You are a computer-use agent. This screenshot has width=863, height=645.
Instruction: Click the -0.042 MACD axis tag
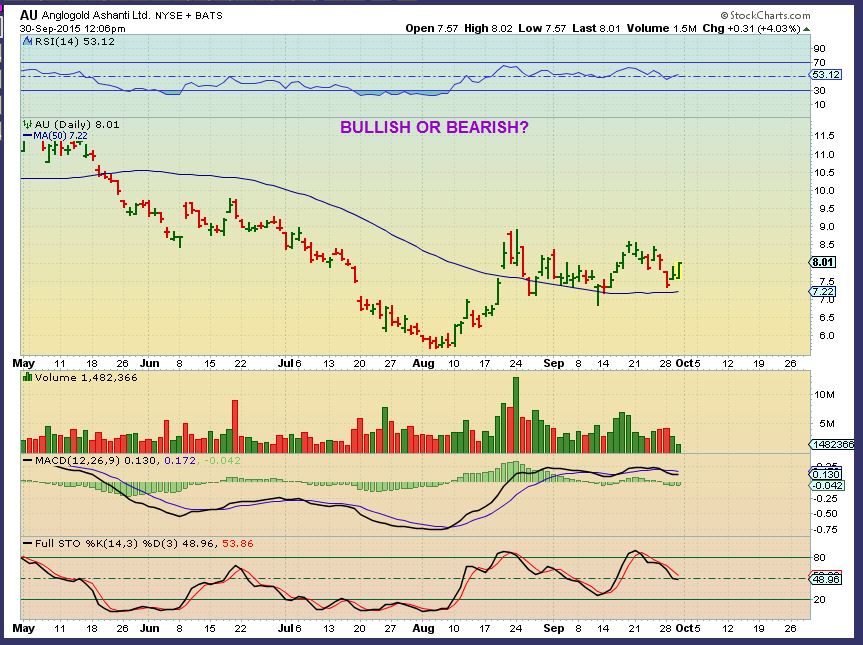[x=827, y=485]
